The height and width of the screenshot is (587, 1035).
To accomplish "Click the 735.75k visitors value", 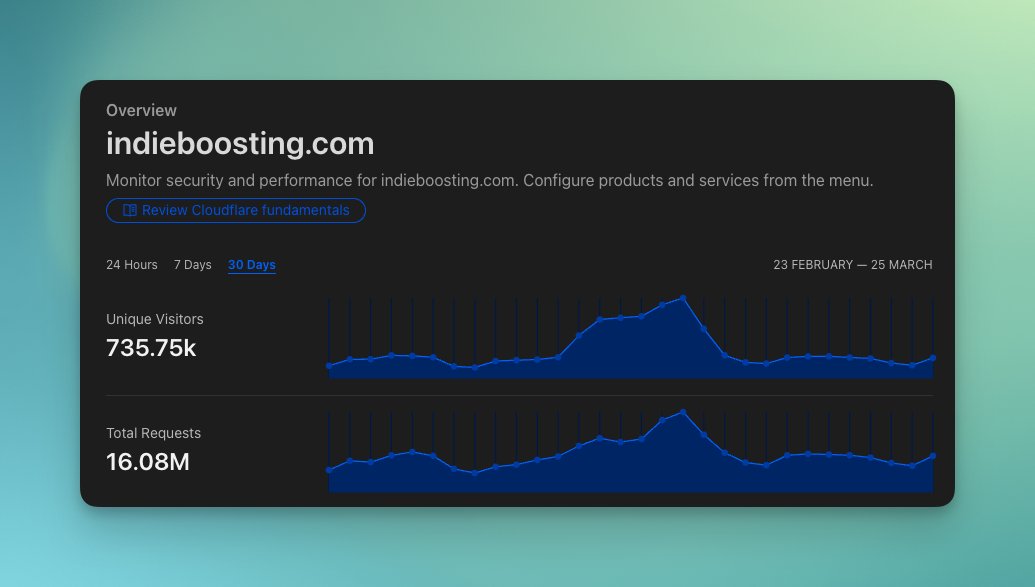I will pyautogui.click(x=151, y=348).
